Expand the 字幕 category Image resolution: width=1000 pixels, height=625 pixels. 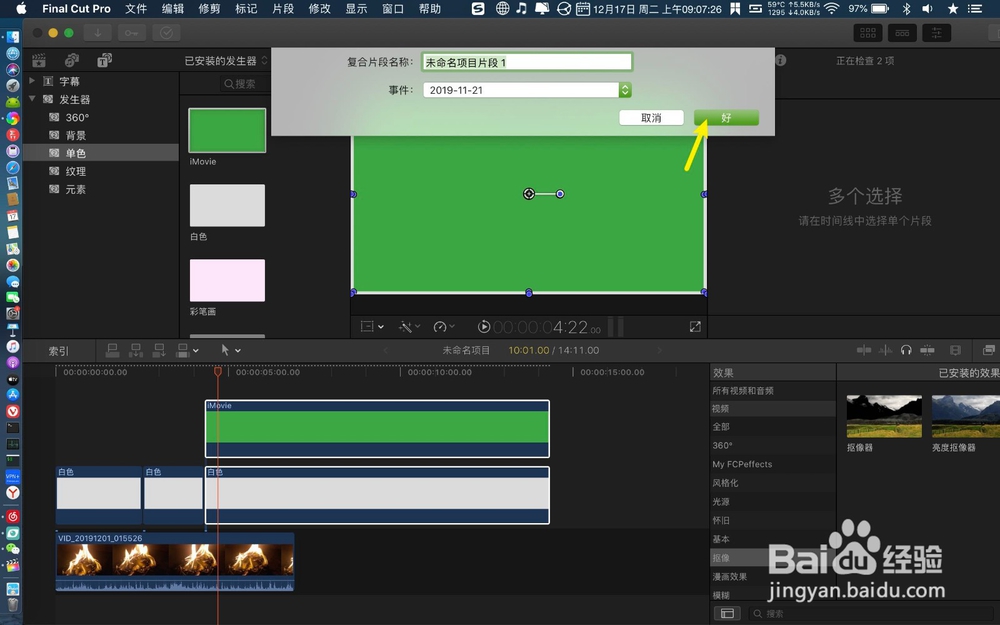click(x=32, y=81)
